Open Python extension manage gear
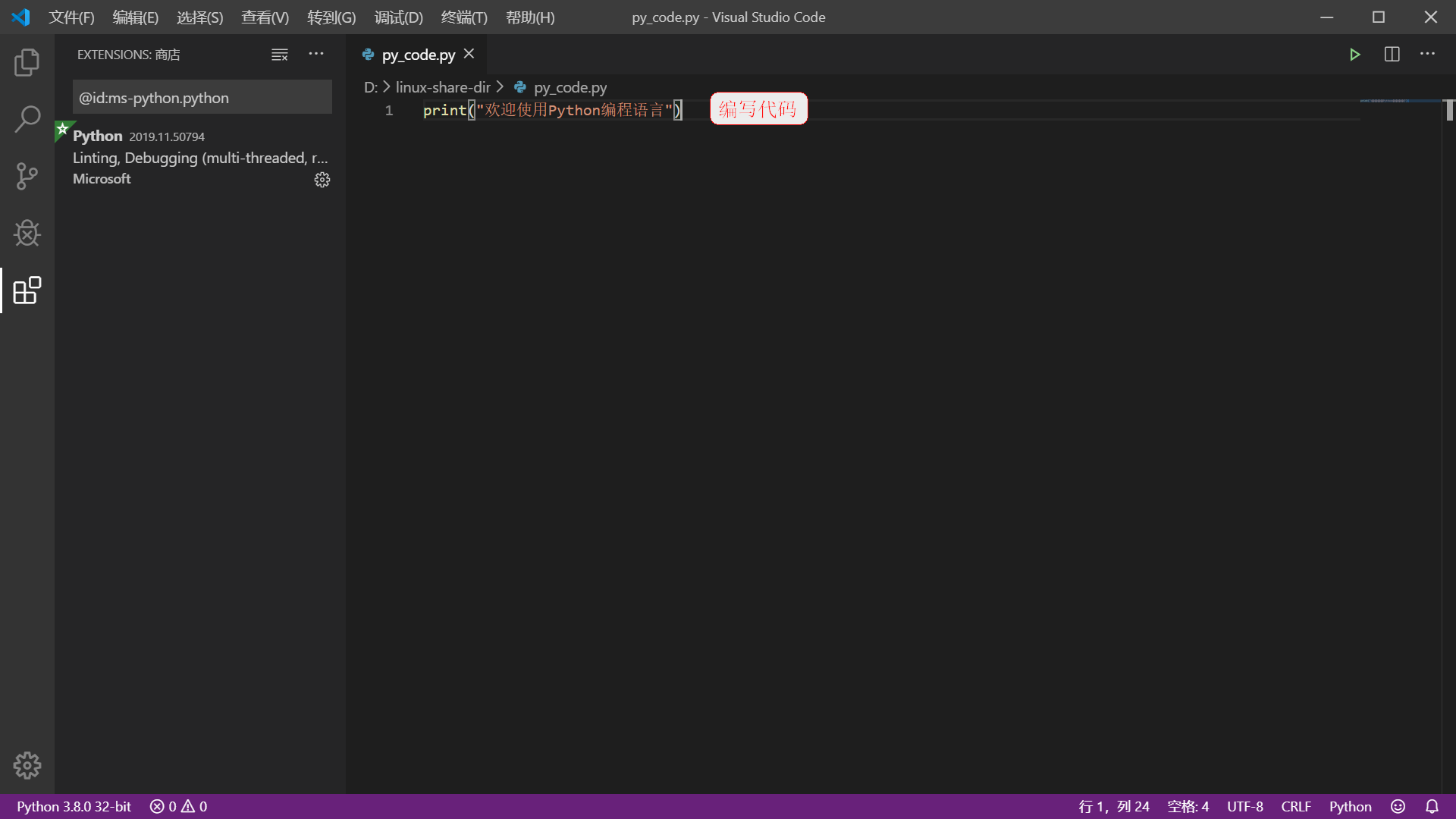This screenshot has height=819, width=1456. (x=322, y=180)
